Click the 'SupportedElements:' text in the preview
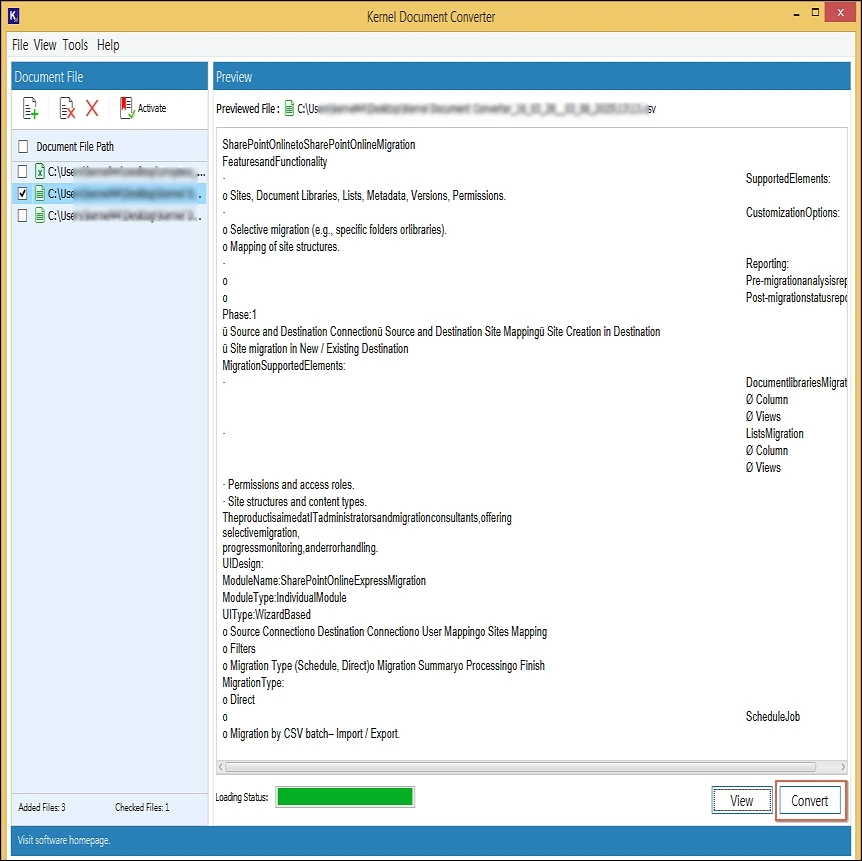This screenshot has height=861, width=862. point(788,179)
